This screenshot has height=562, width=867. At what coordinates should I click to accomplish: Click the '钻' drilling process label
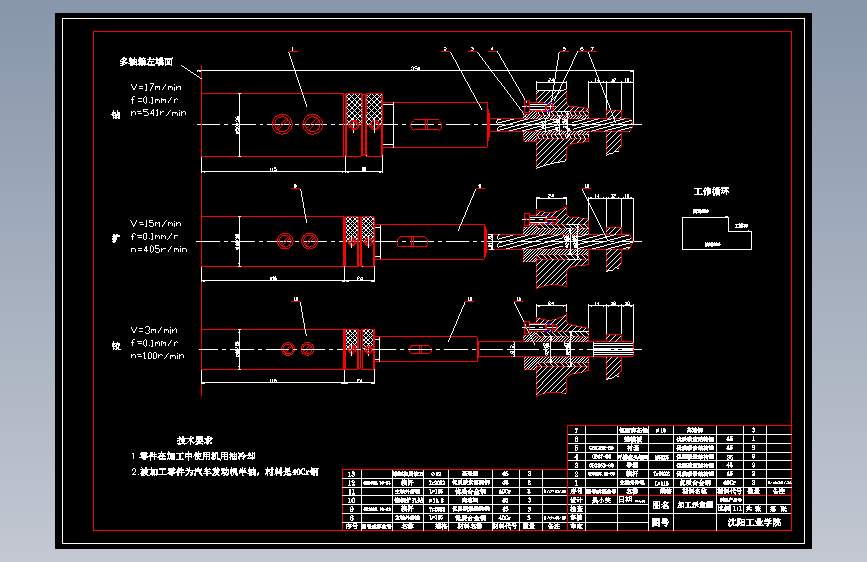116,115
